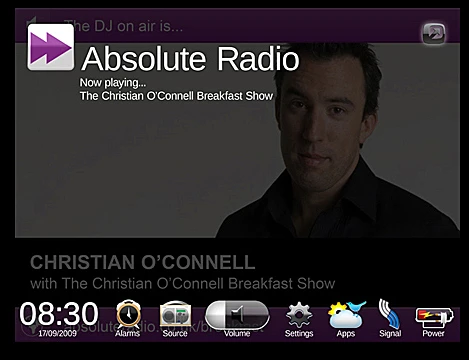Click 'with The Christian O'Connell Breakfast Show' caption

(183, 284)
